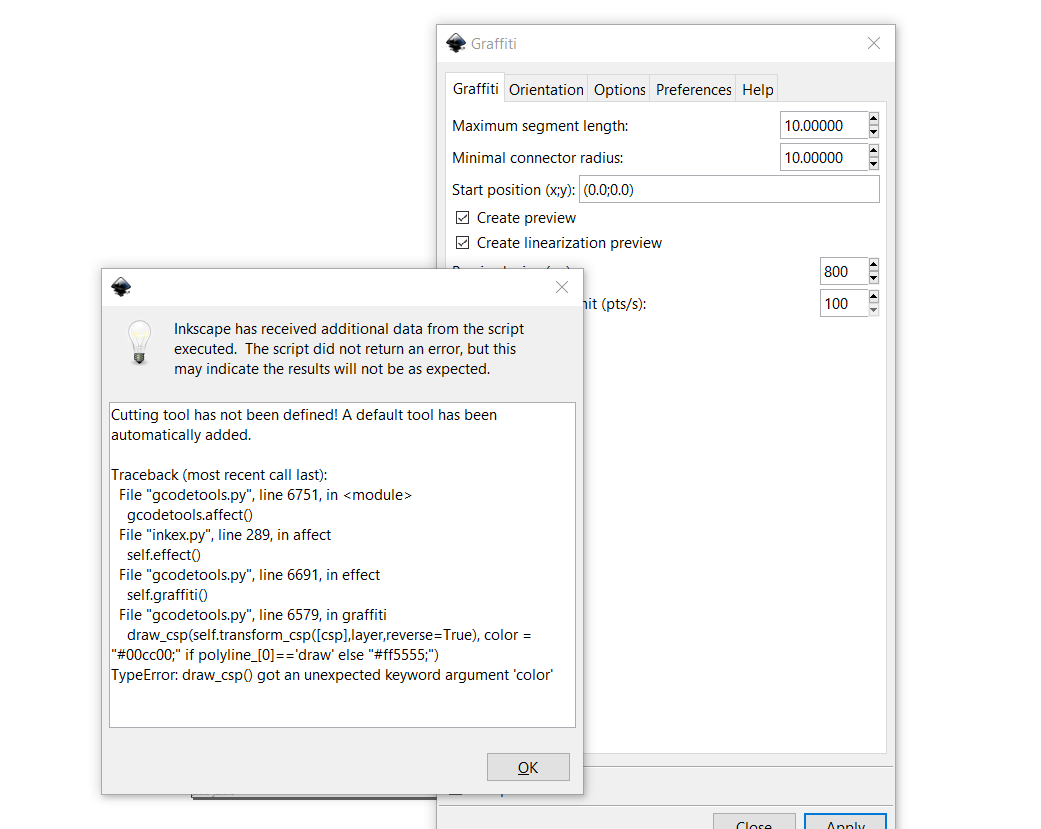The width and height of the screenshot is (1041, 829).
Task: Uncheck the Create preview checkbox
Action: point(463,218)
